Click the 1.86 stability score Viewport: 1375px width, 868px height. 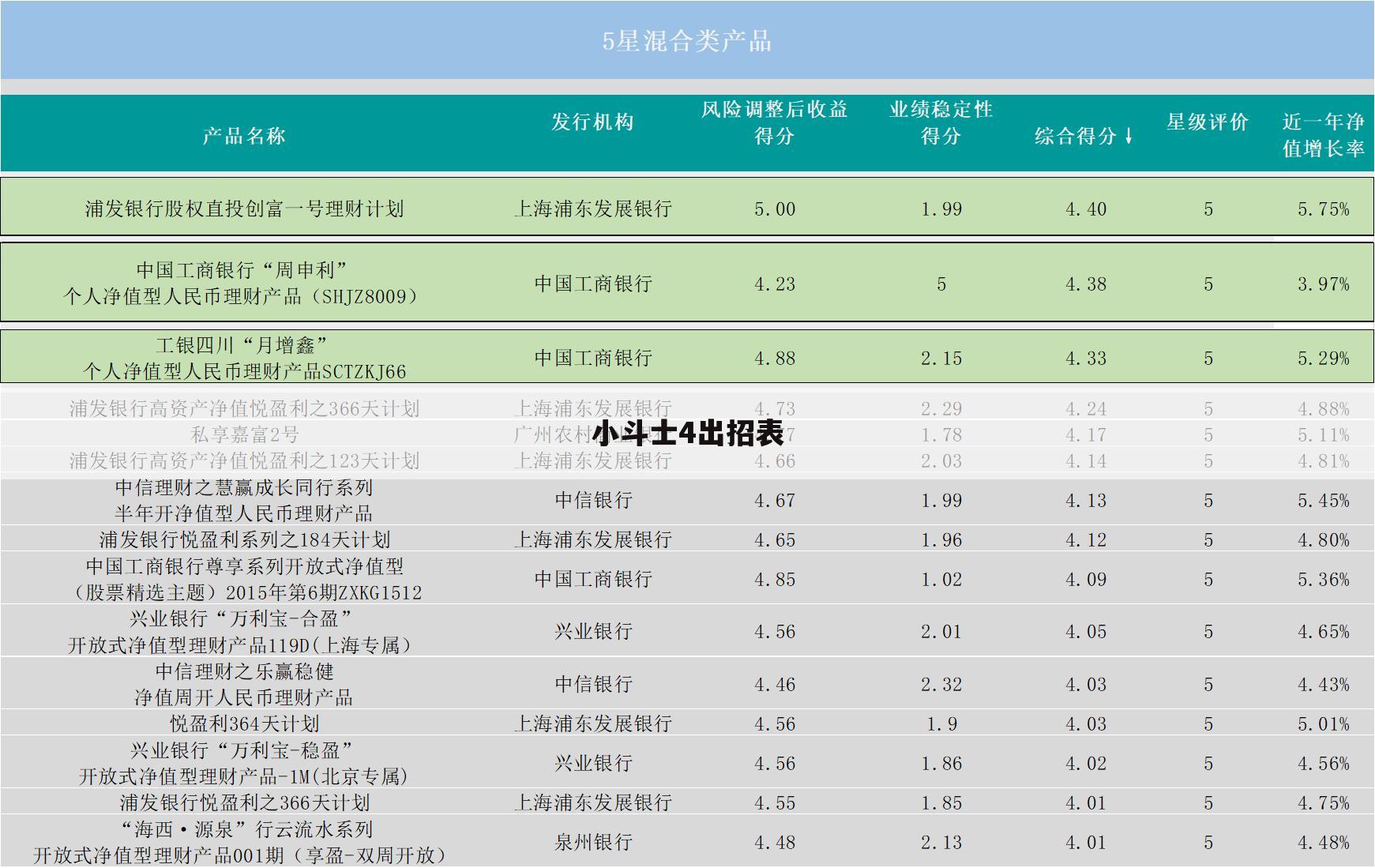(941, 764)
